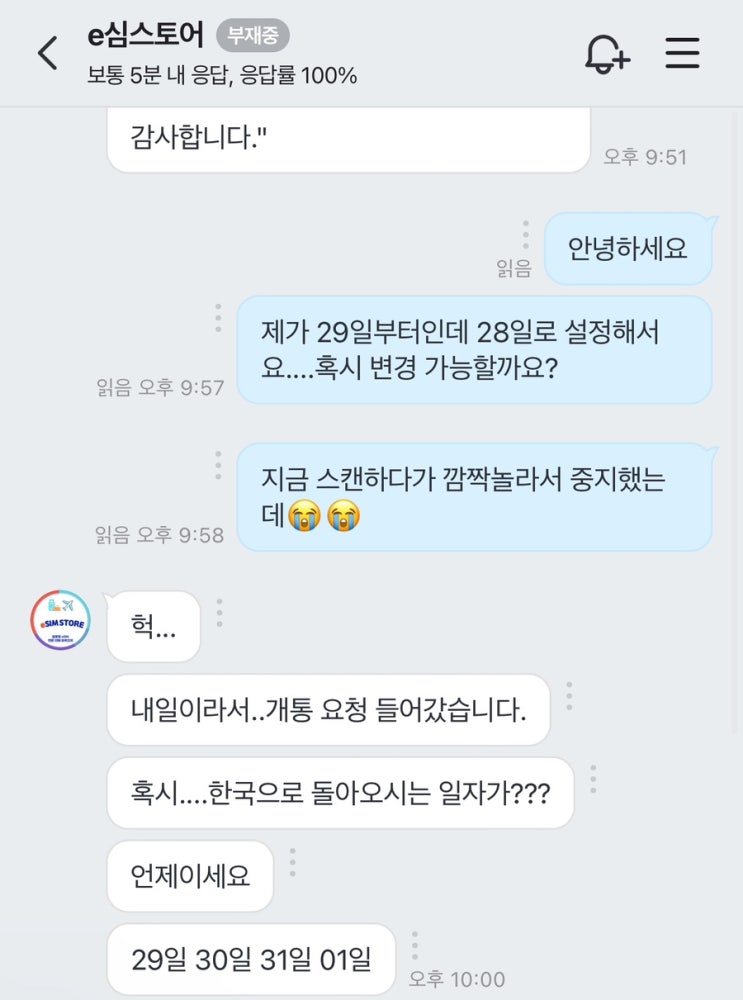Viewport: 743px width, 1000px height.
Task: Open options dots beside '29일 30일 31일 01일' message
Action: click(x=415, y=945)
